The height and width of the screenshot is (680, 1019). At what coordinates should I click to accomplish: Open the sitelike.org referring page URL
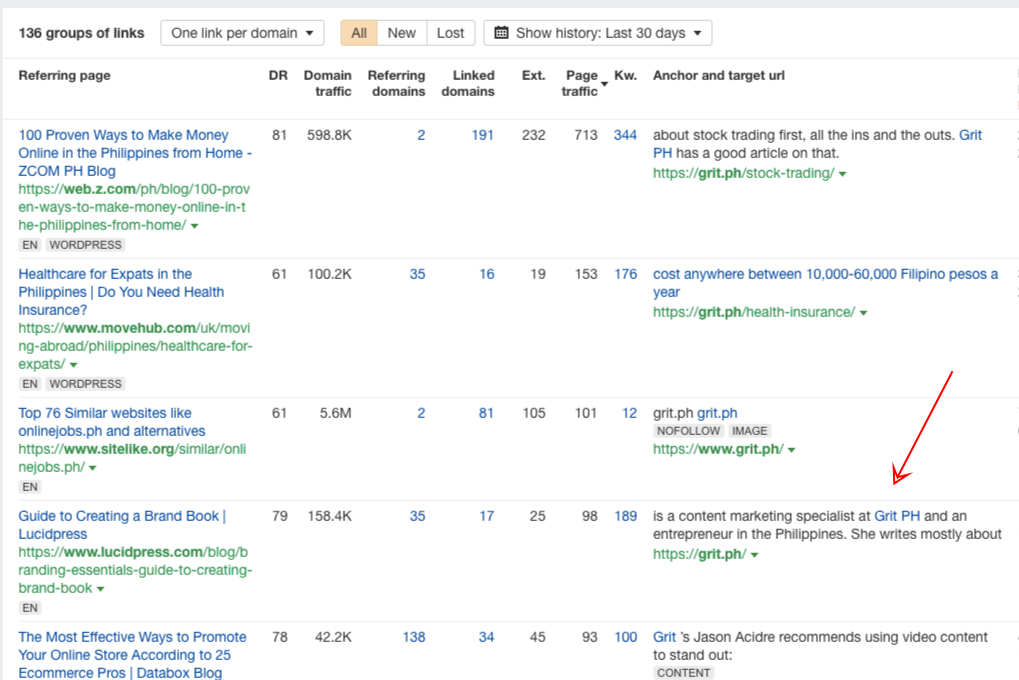pyautogui.click(x=132, y=458)
